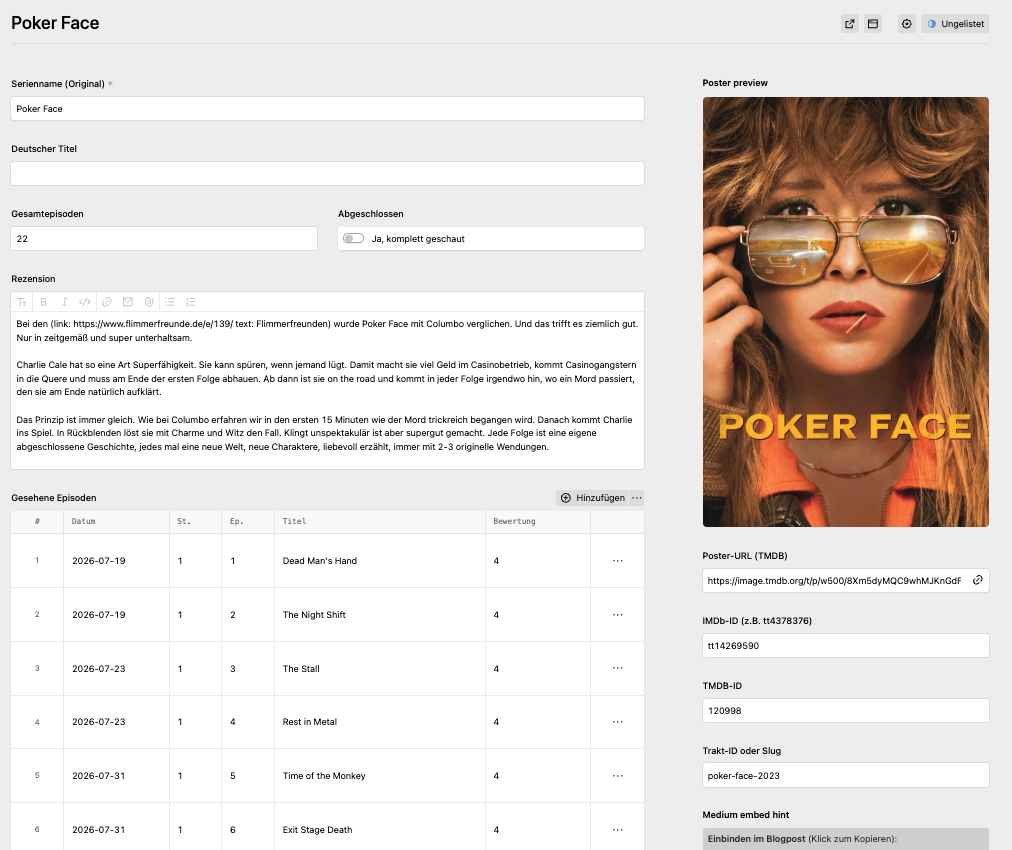
Task: Click the Ep. column header
Action: (248, 521)
